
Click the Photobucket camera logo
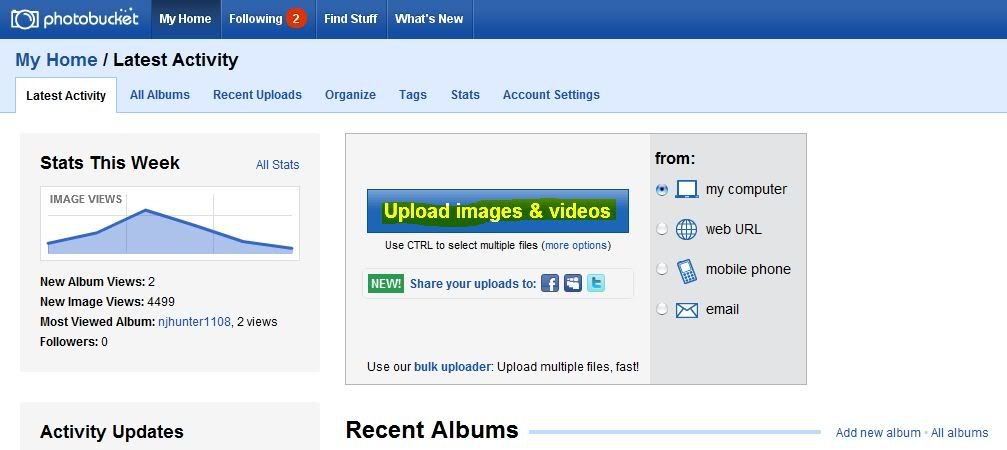(25, 19)
